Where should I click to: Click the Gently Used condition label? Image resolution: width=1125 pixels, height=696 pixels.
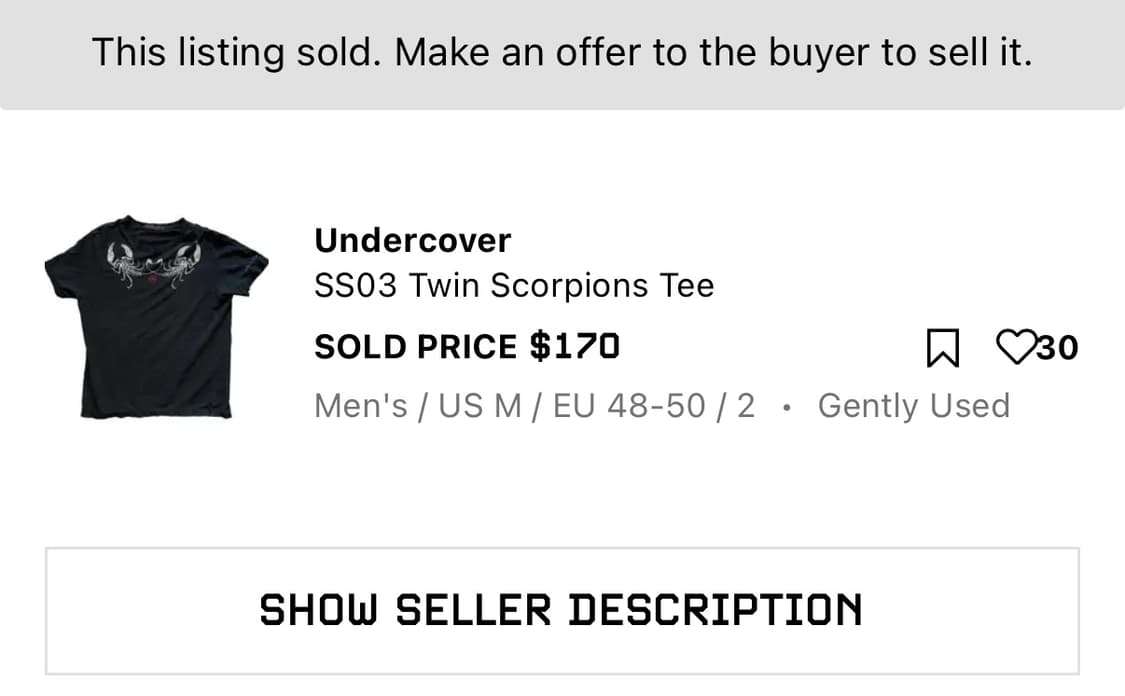pyautogui.click(x=914, y=406)
